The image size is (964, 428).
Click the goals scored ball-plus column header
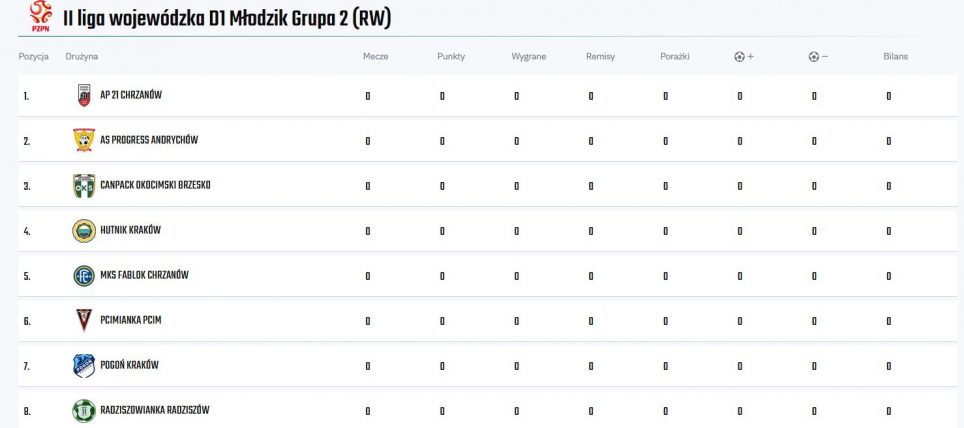point(743,57)
